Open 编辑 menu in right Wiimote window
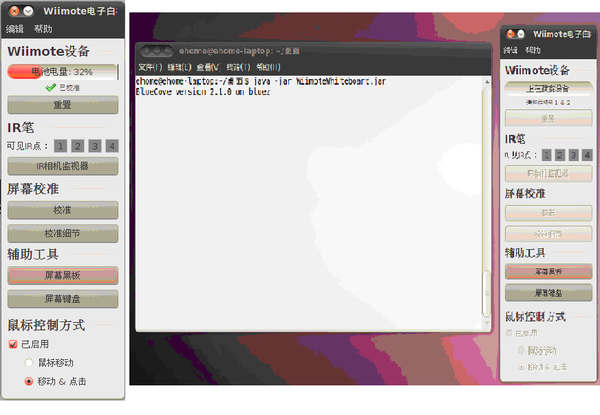Viewport: 600px width, 415px height. pyautogui.click(x=510, y=50)
